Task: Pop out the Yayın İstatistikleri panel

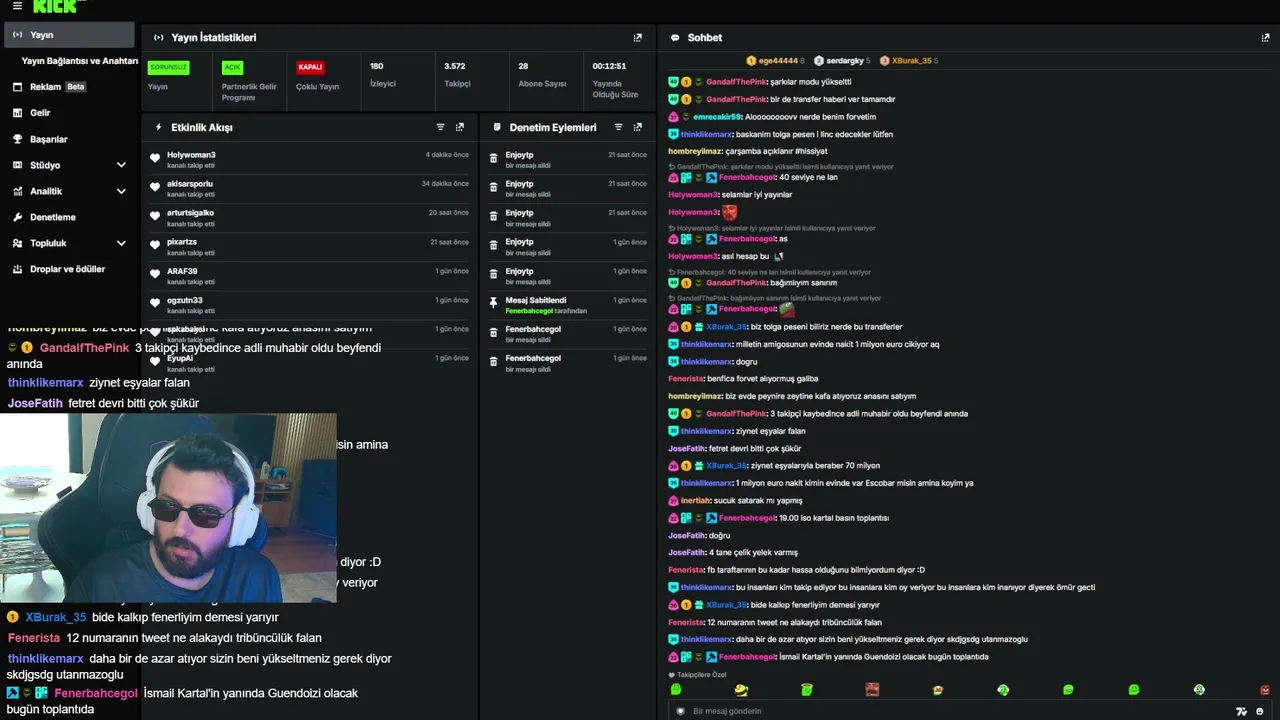Action: tap(638, 38)
